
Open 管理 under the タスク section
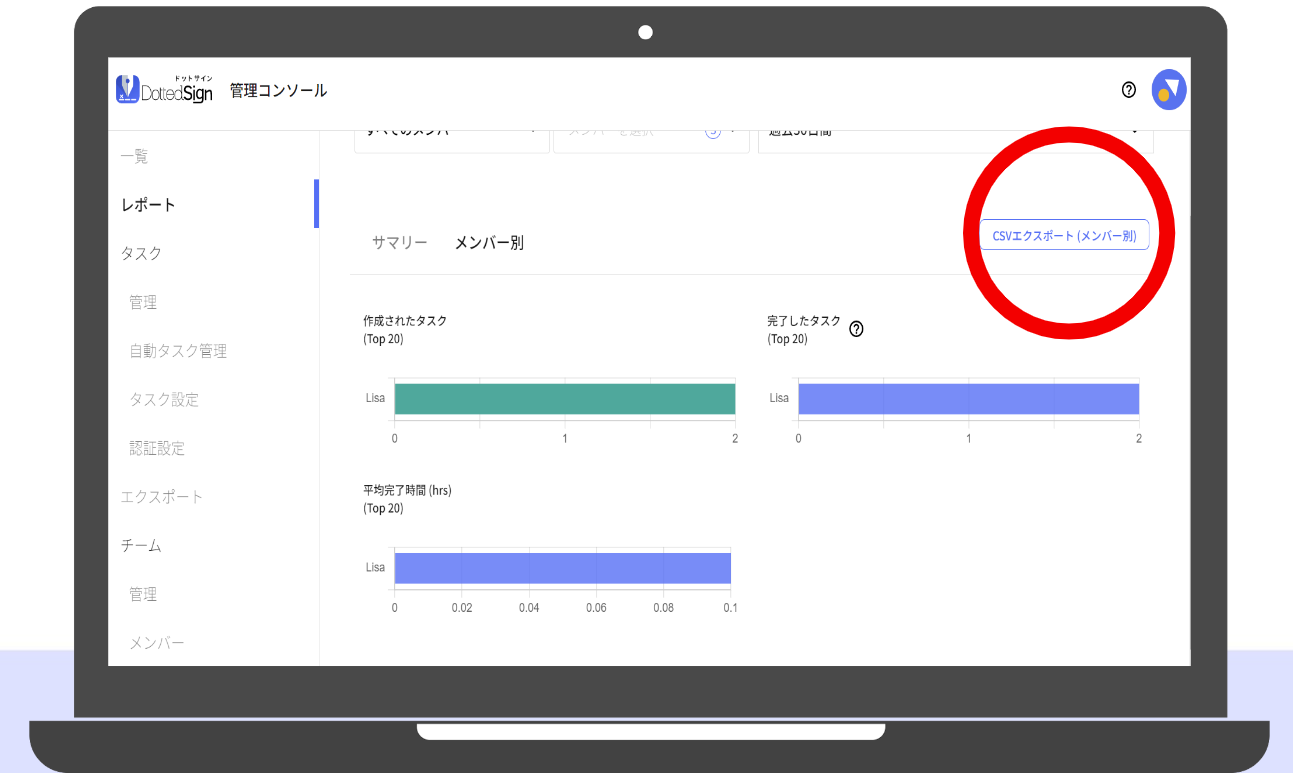143,302
